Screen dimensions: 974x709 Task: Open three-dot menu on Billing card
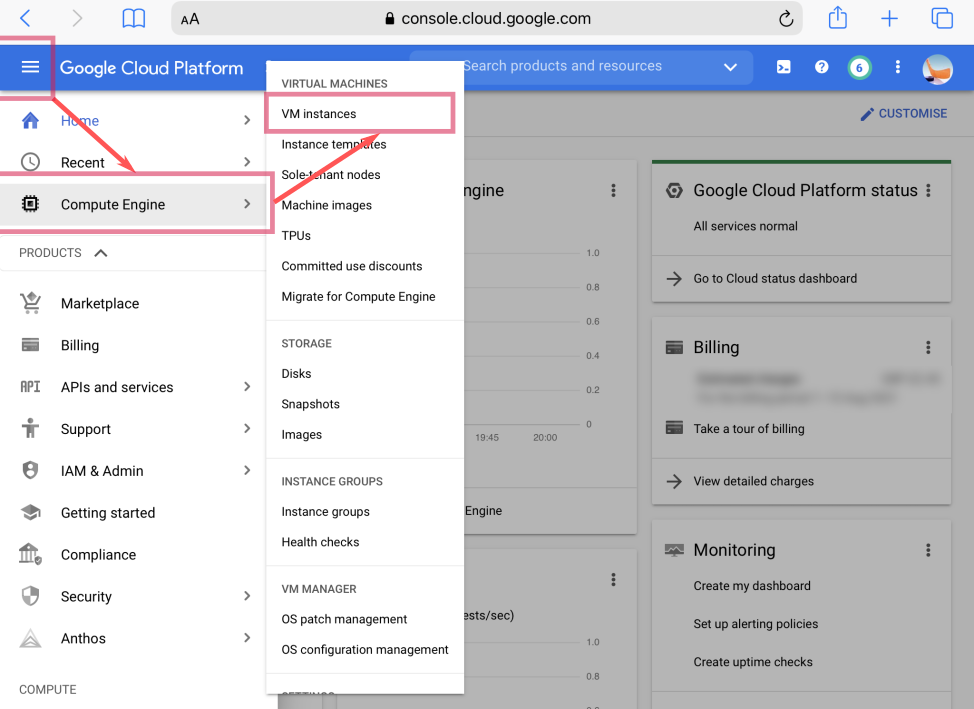pos(928,348)
